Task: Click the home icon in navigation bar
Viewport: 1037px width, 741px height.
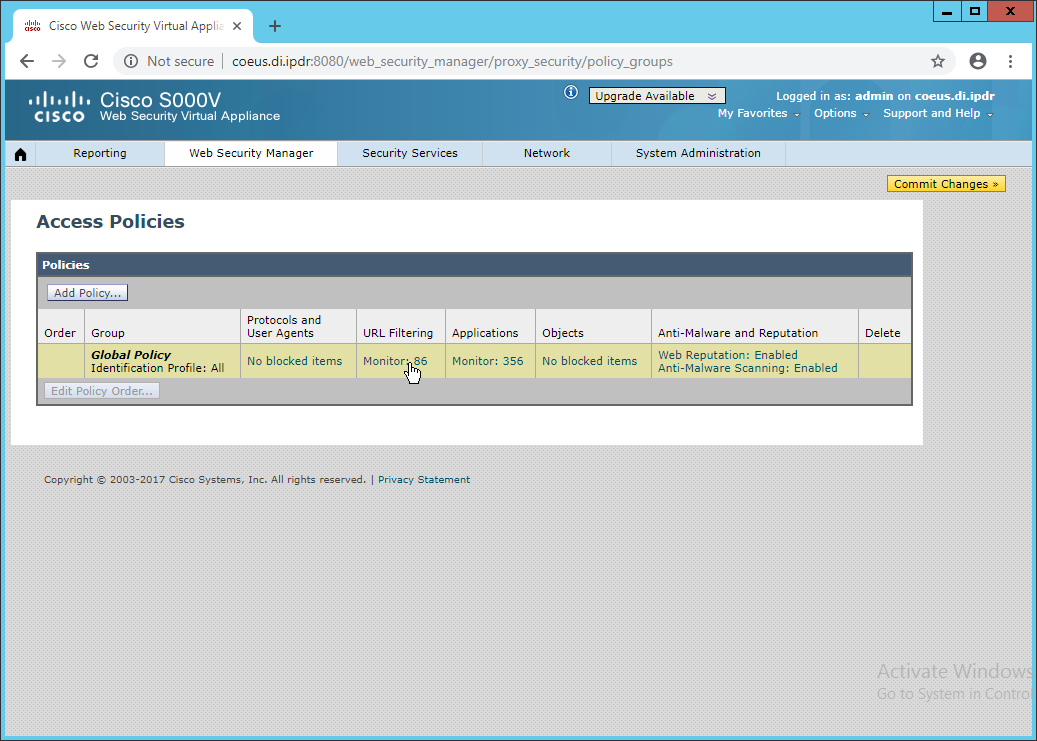Action: tap(21, 154)
